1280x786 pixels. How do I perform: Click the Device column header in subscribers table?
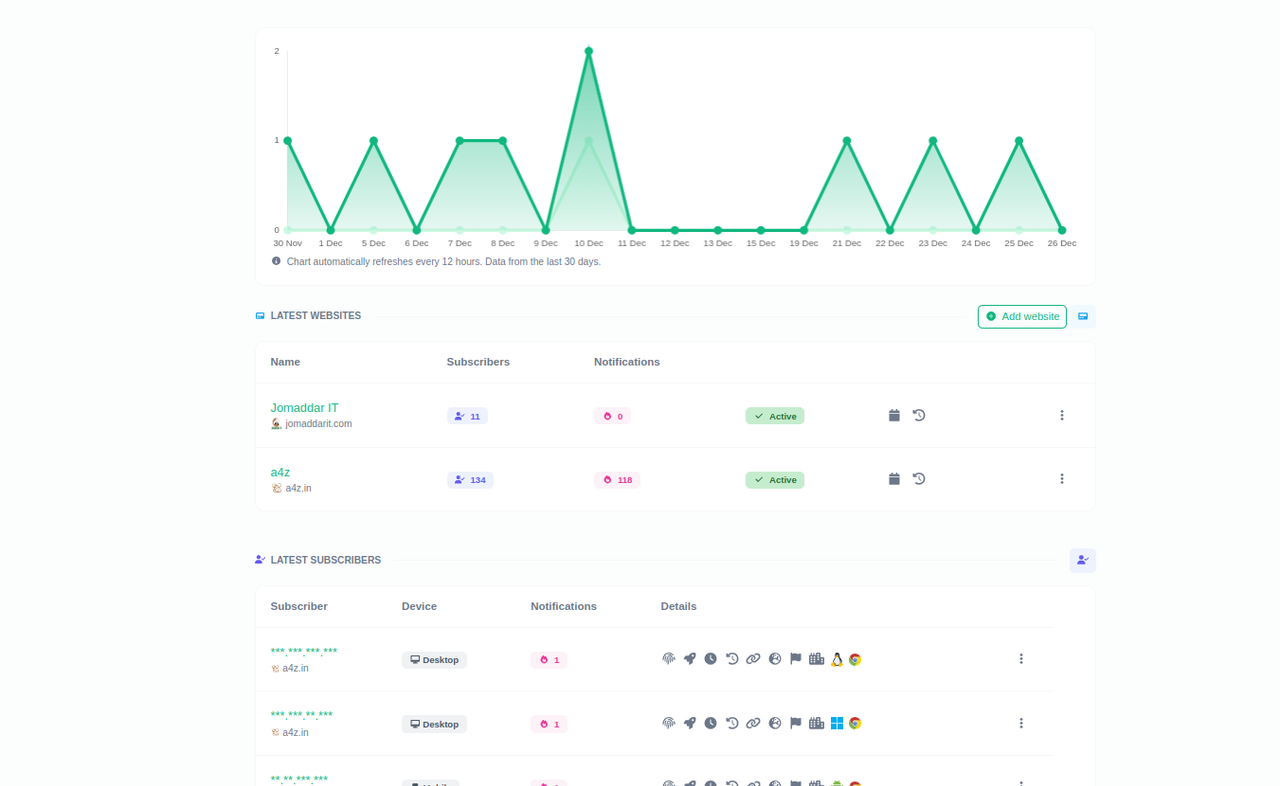coord(419,606)
